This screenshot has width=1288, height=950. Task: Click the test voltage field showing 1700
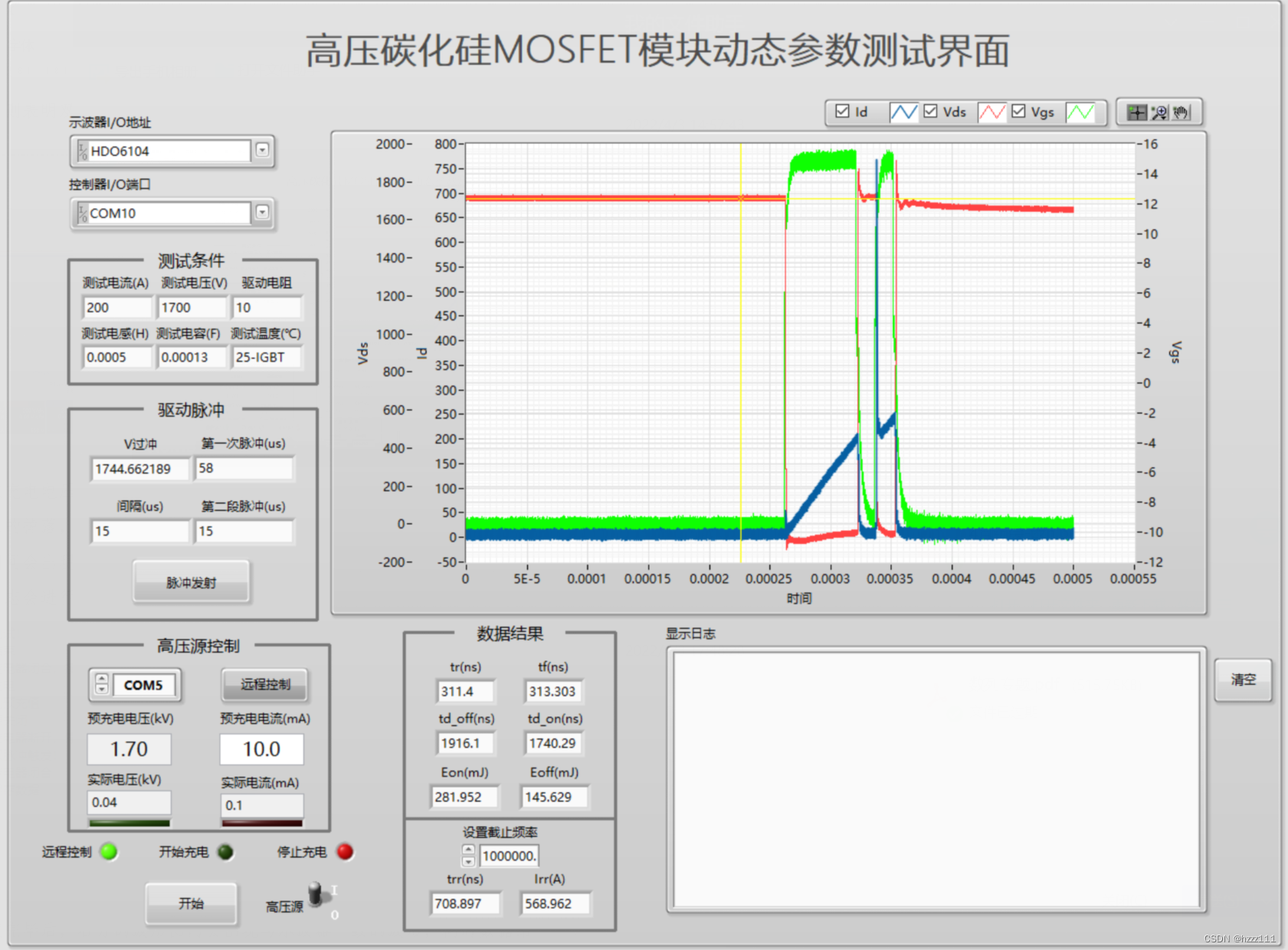[192, 307]
